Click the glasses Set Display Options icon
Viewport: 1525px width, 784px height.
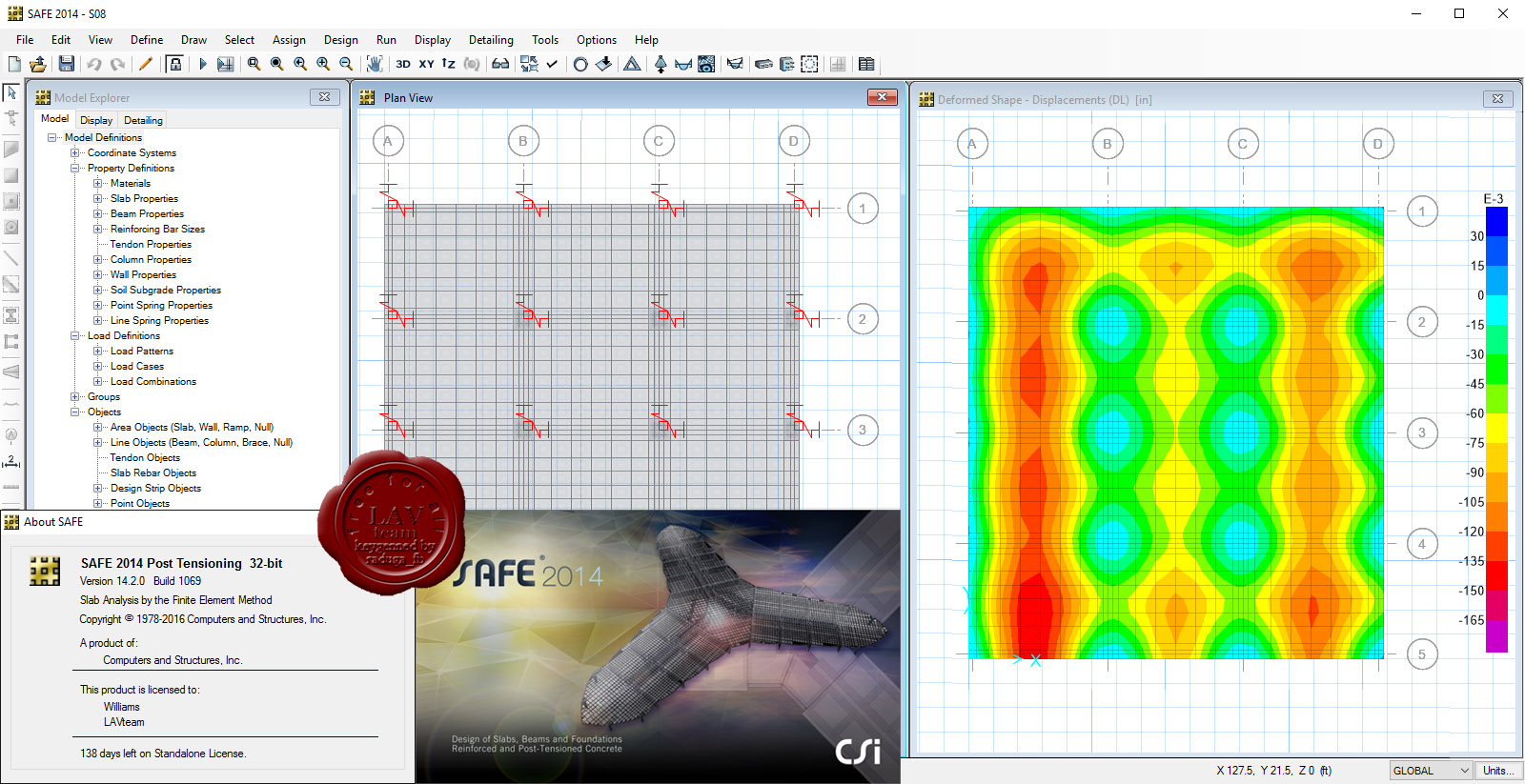(500, 64)
